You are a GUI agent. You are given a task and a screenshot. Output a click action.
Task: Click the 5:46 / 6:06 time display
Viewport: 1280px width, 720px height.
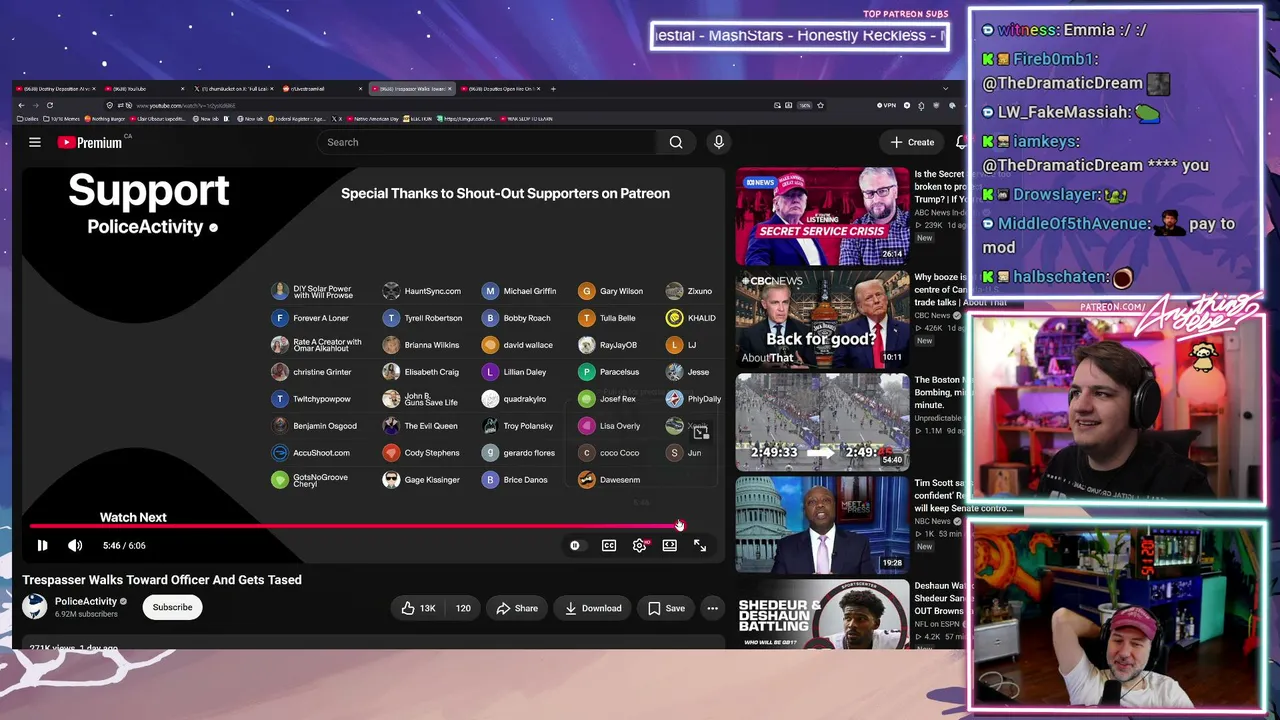(x=124, y=546)
